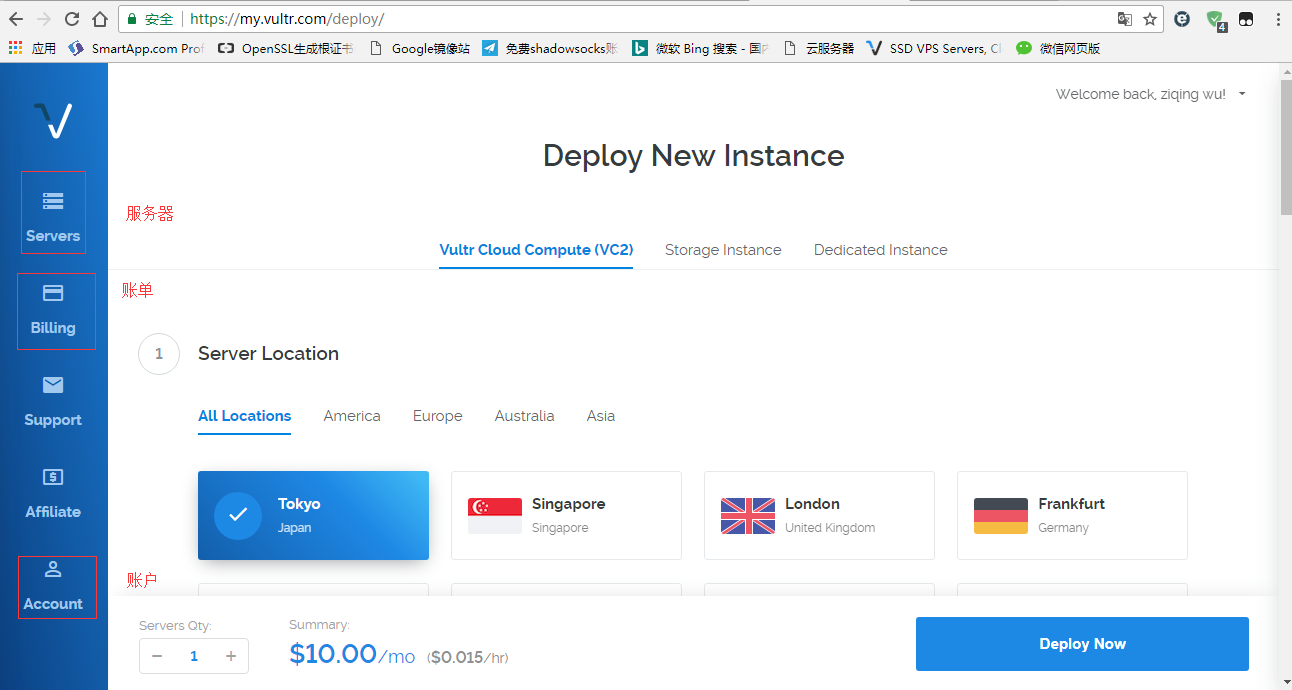
Task: Filter locations by the Asia tab
Action: tap(600, 415)
